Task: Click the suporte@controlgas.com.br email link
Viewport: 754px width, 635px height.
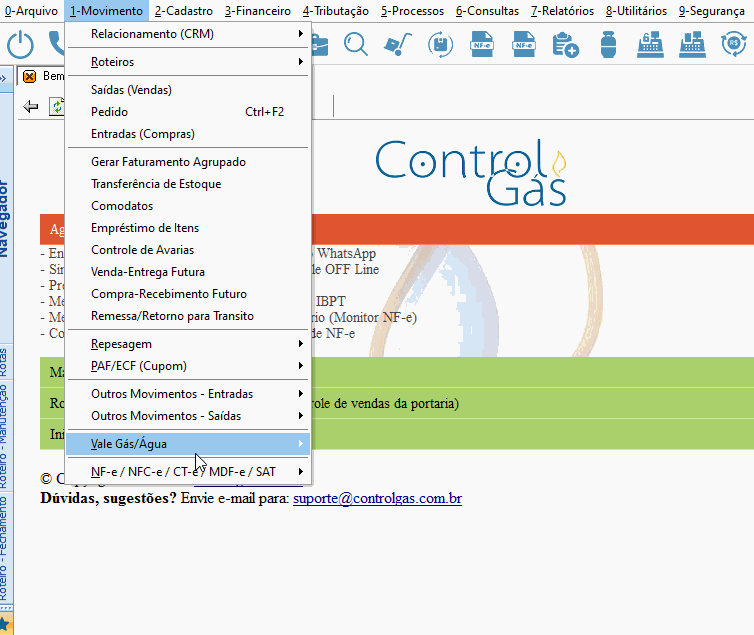Action: pyautogui.click(x=377, y=498)
